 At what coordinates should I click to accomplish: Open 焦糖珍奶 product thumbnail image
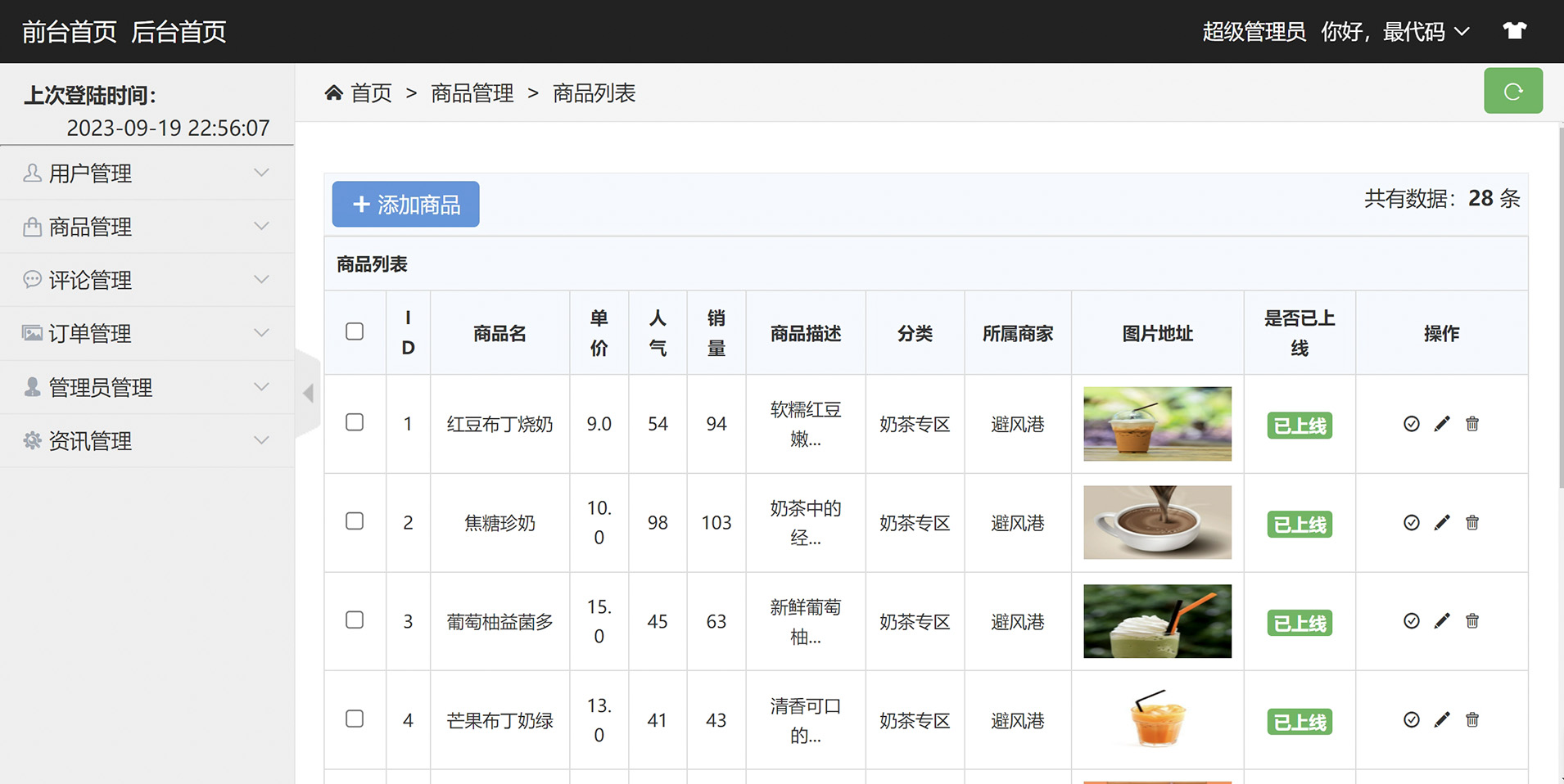tap(1157, 522)
